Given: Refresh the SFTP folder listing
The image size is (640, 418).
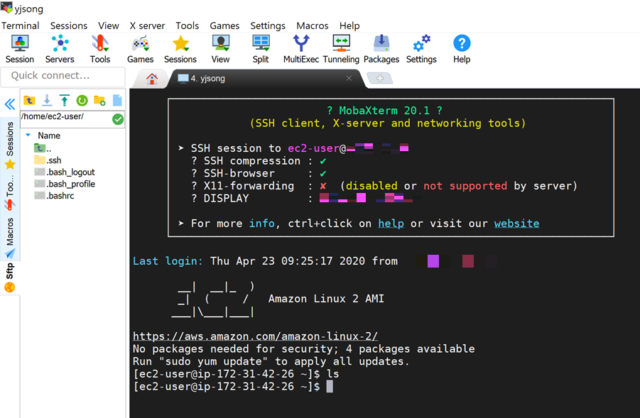Looking at the screenshot, I should tap(82, 100).
